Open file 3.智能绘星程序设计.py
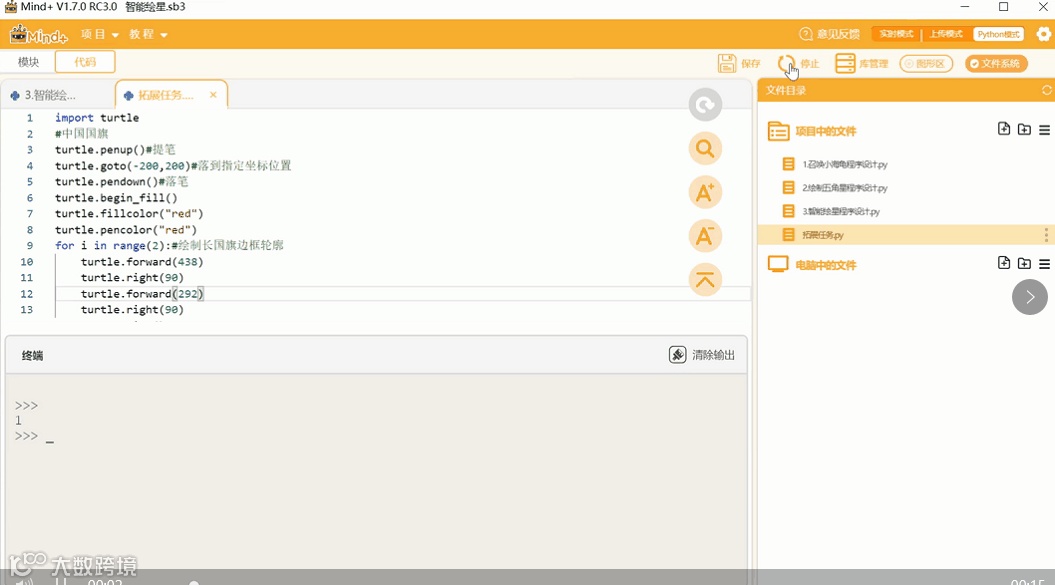 [x=840, y=211]
